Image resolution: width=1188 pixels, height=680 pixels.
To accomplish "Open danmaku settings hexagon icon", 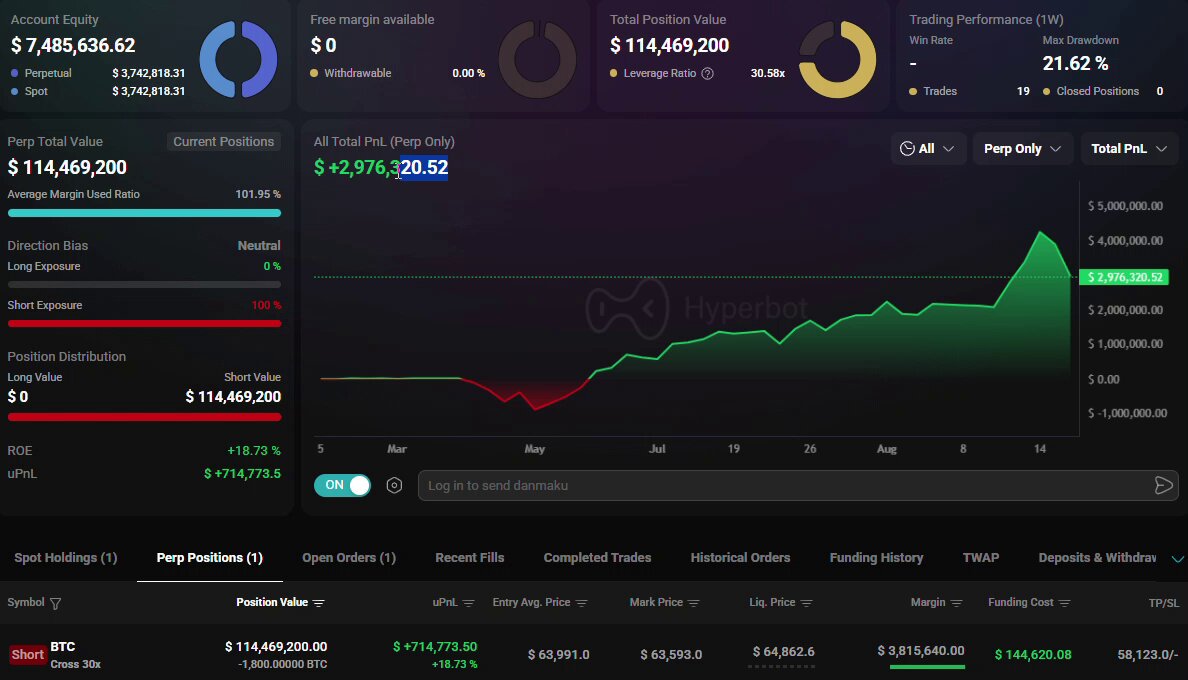I will (394, 485).
